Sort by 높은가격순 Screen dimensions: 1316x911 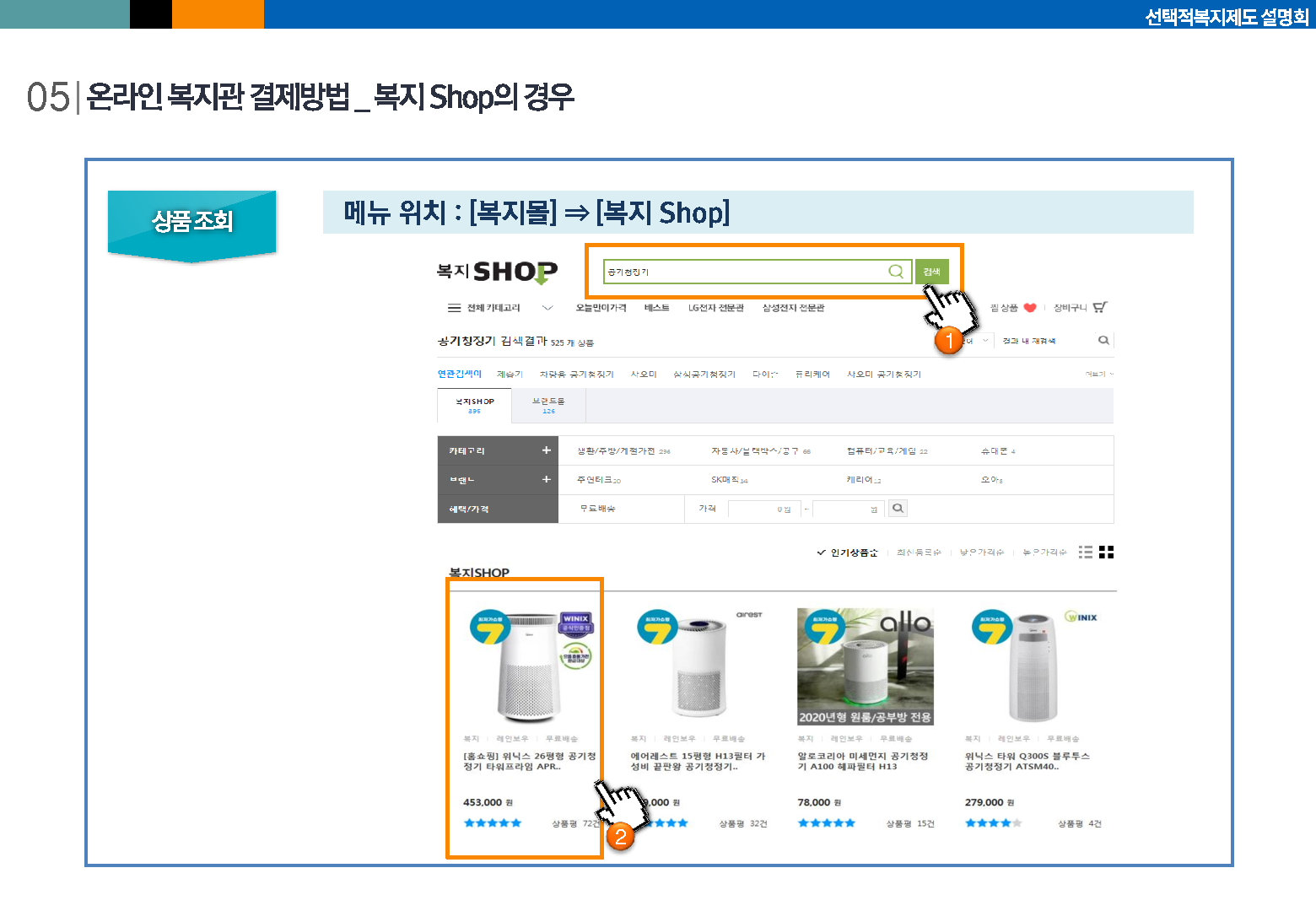coord(1044,553)
